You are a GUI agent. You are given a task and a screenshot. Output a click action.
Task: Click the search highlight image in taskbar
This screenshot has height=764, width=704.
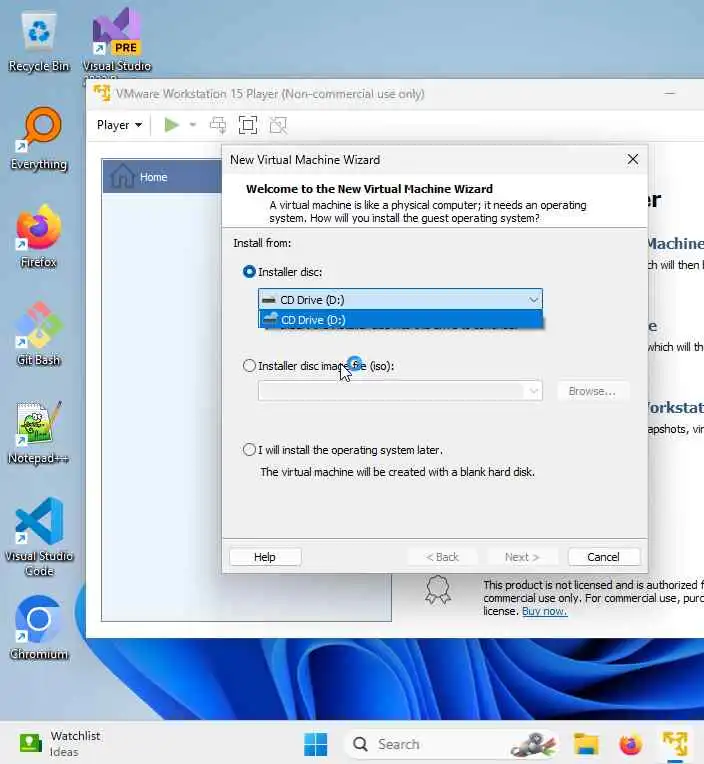533,745
